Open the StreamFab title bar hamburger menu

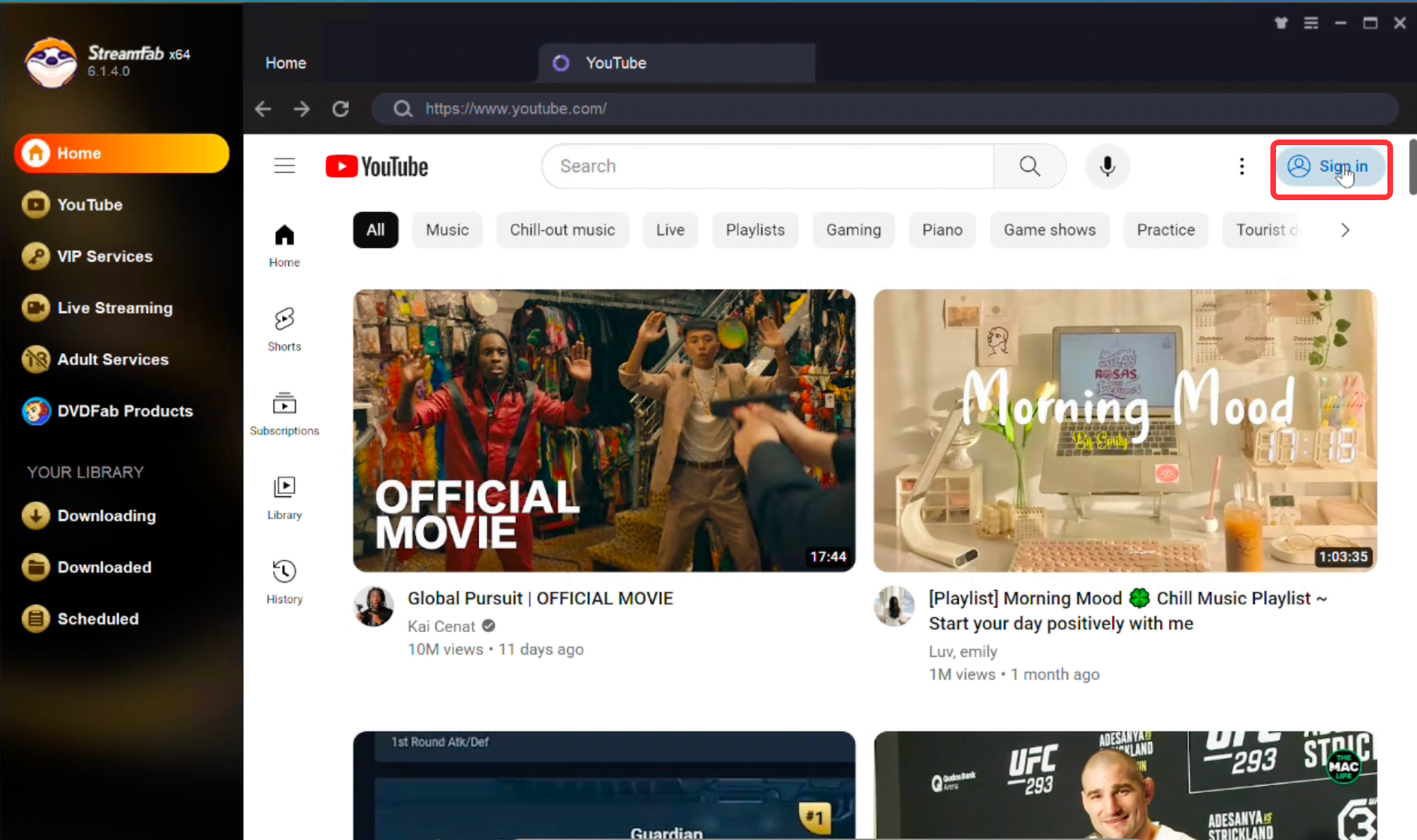[x=1311, y=23]
